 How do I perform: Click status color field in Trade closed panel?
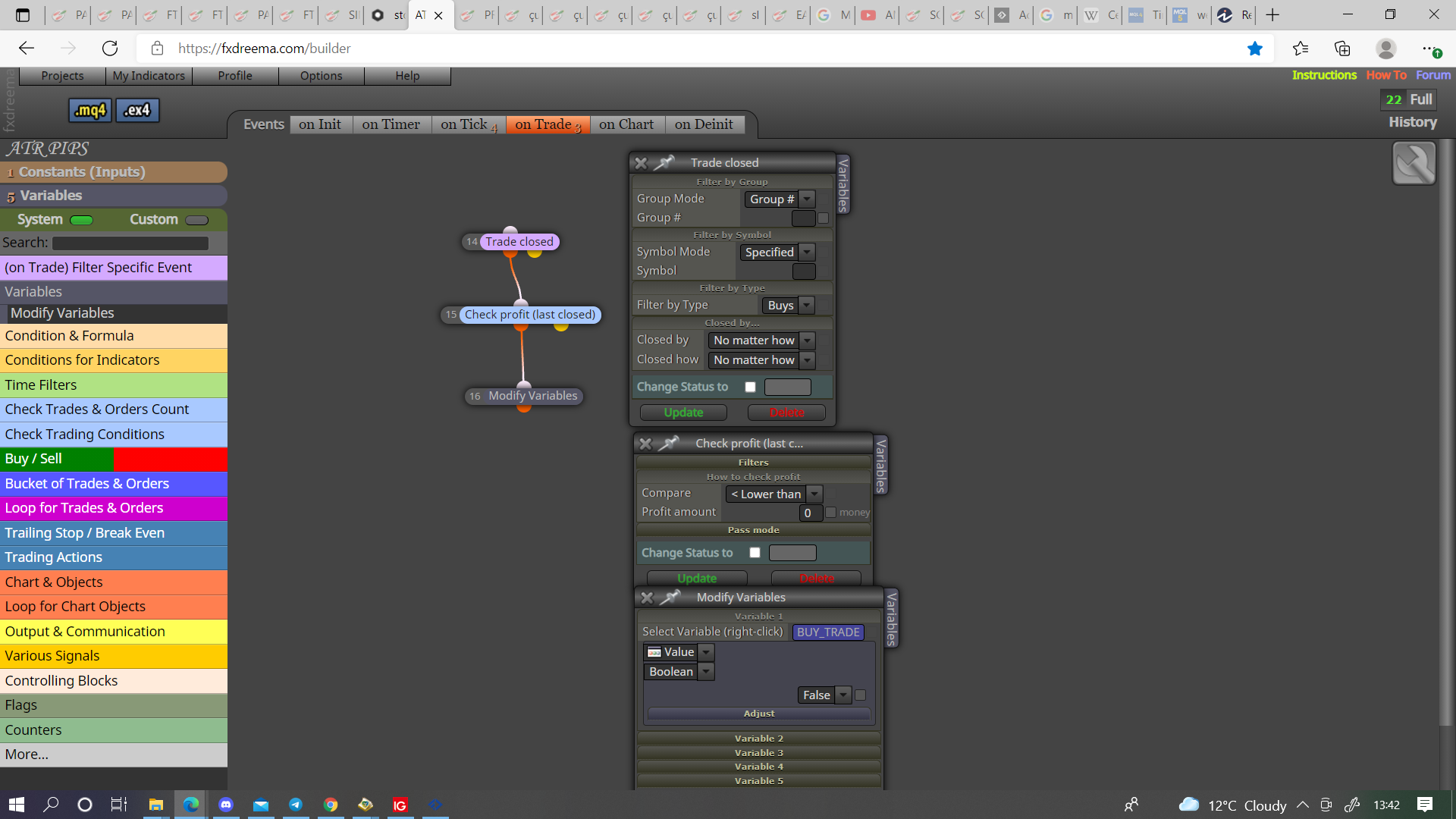pyautogui.click(x=788, y=387)
